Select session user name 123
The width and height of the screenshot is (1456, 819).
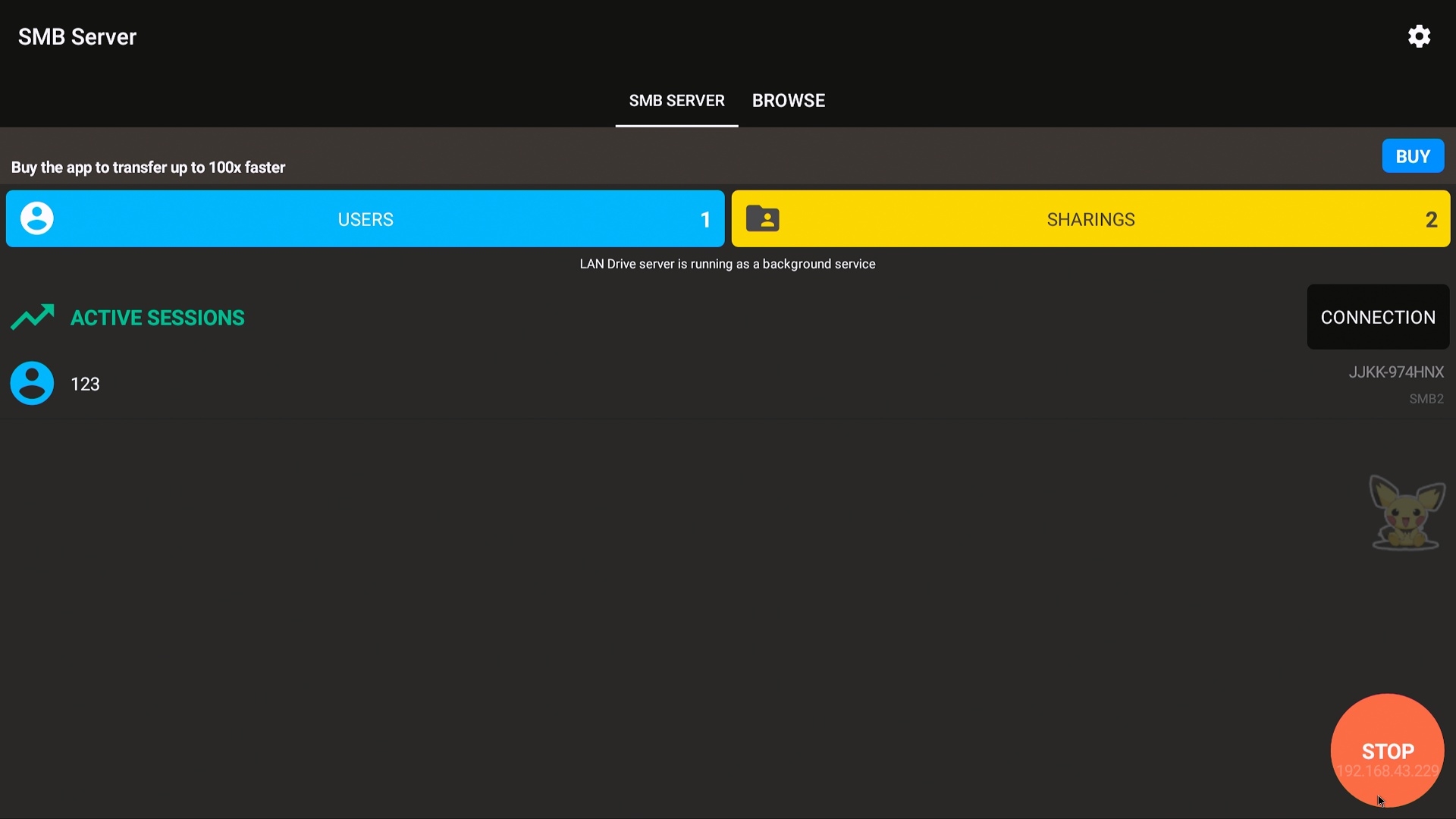tap(85, 384)
